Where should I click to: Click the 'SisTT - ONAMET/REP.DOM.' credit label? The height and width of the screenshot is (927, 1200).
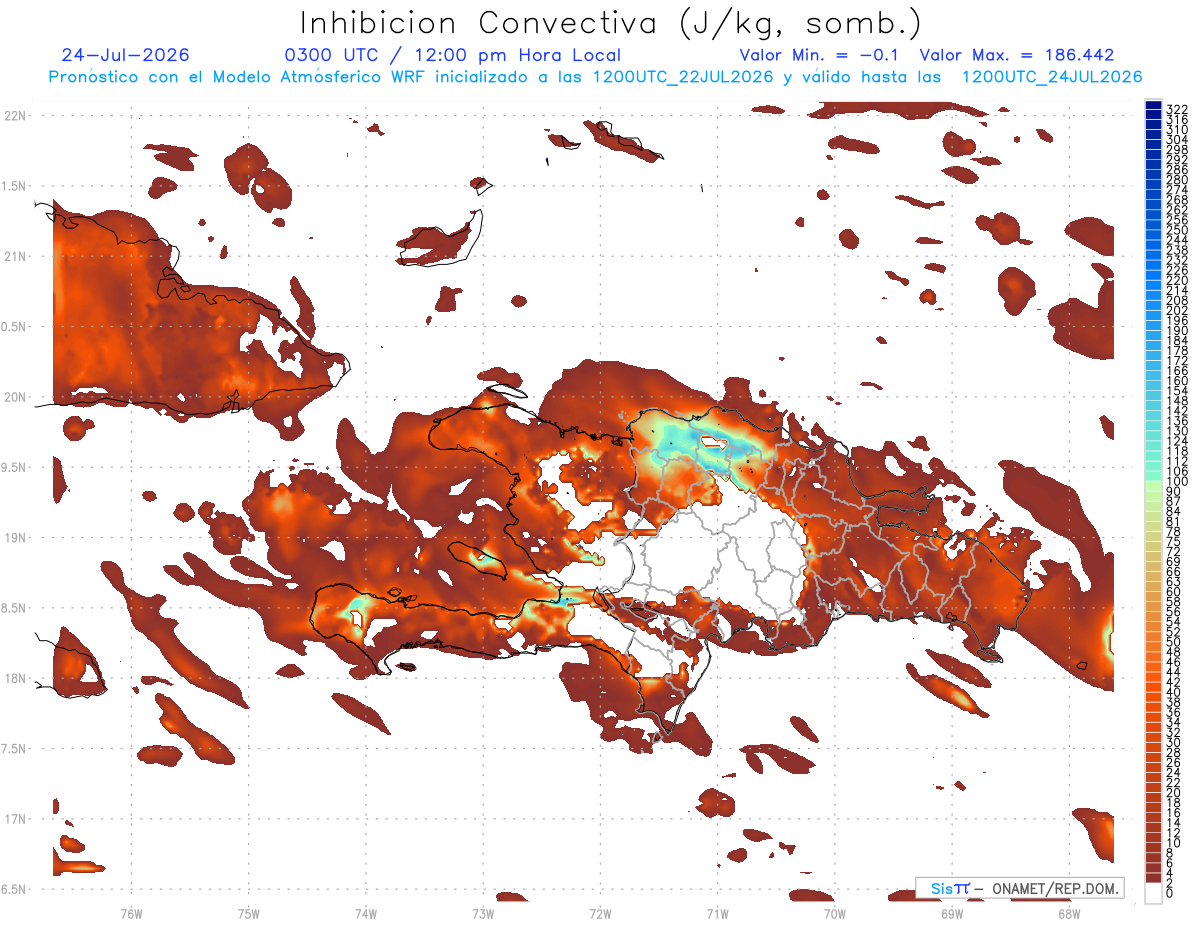click(x=1022, y=888)
